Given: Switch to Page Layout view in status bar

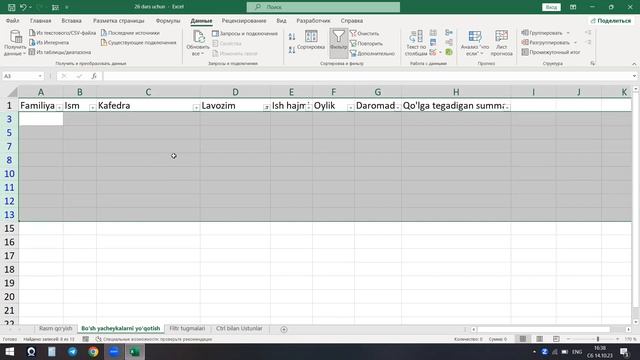Looking at the screenshot, I should pyautogui.click(x=539, y=339).
